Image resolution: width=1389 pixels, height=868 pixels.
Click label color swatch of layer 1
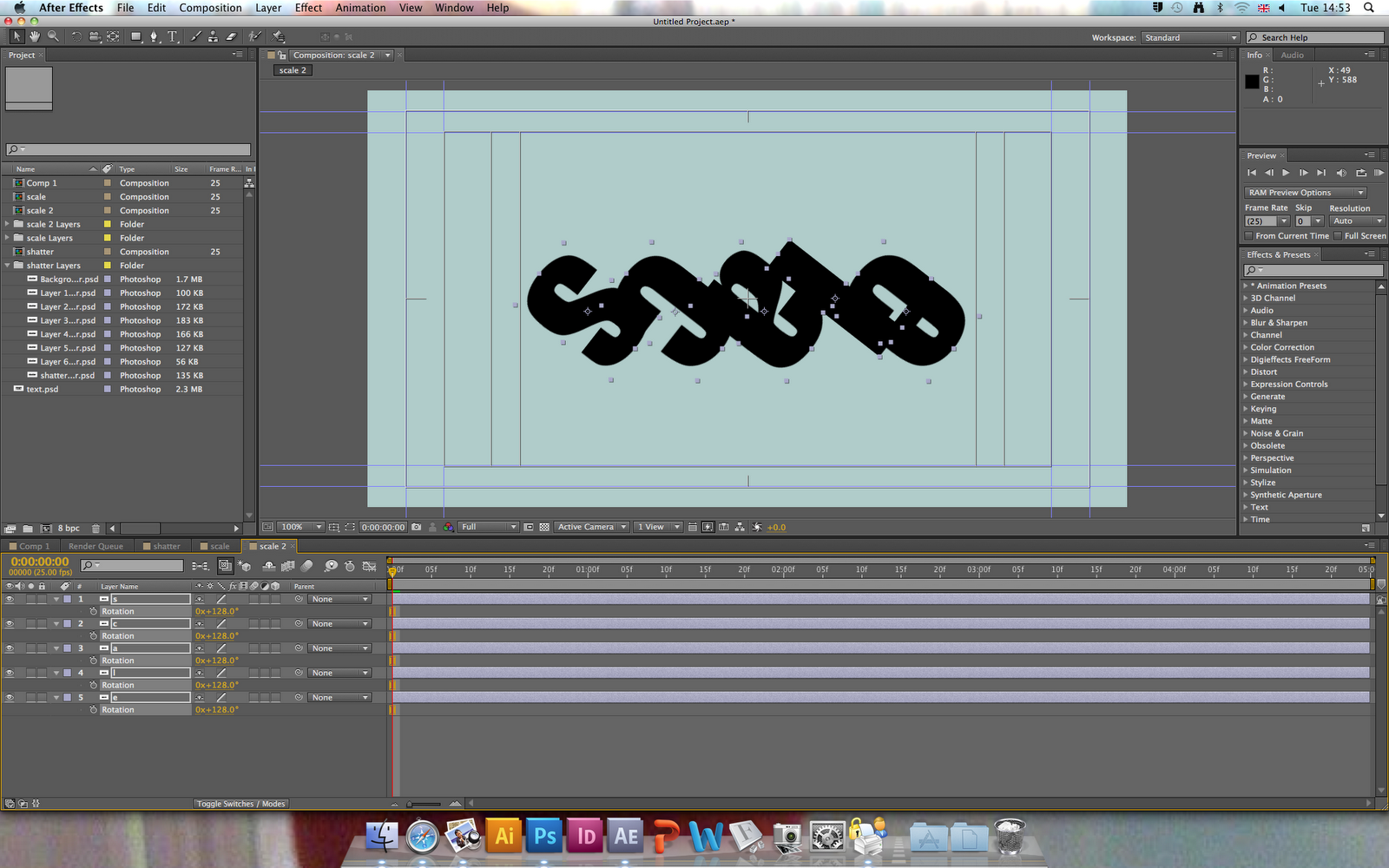tap(68, 599)
